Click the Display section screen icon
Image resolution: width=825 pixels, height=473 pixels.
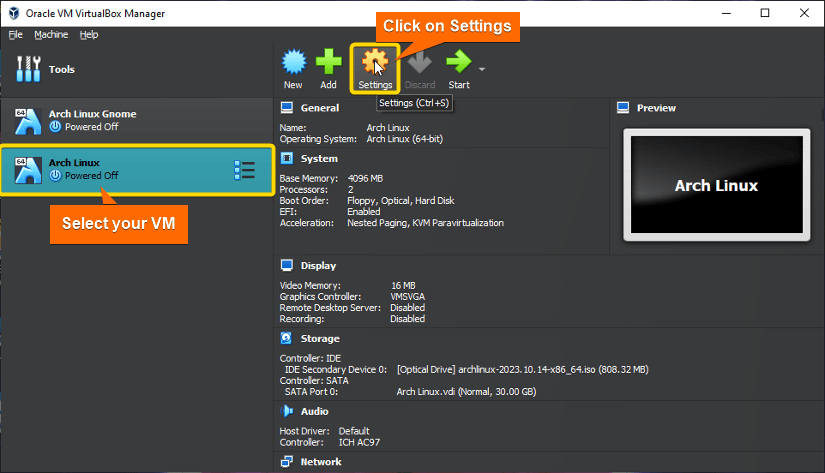[x=287, y=265]
